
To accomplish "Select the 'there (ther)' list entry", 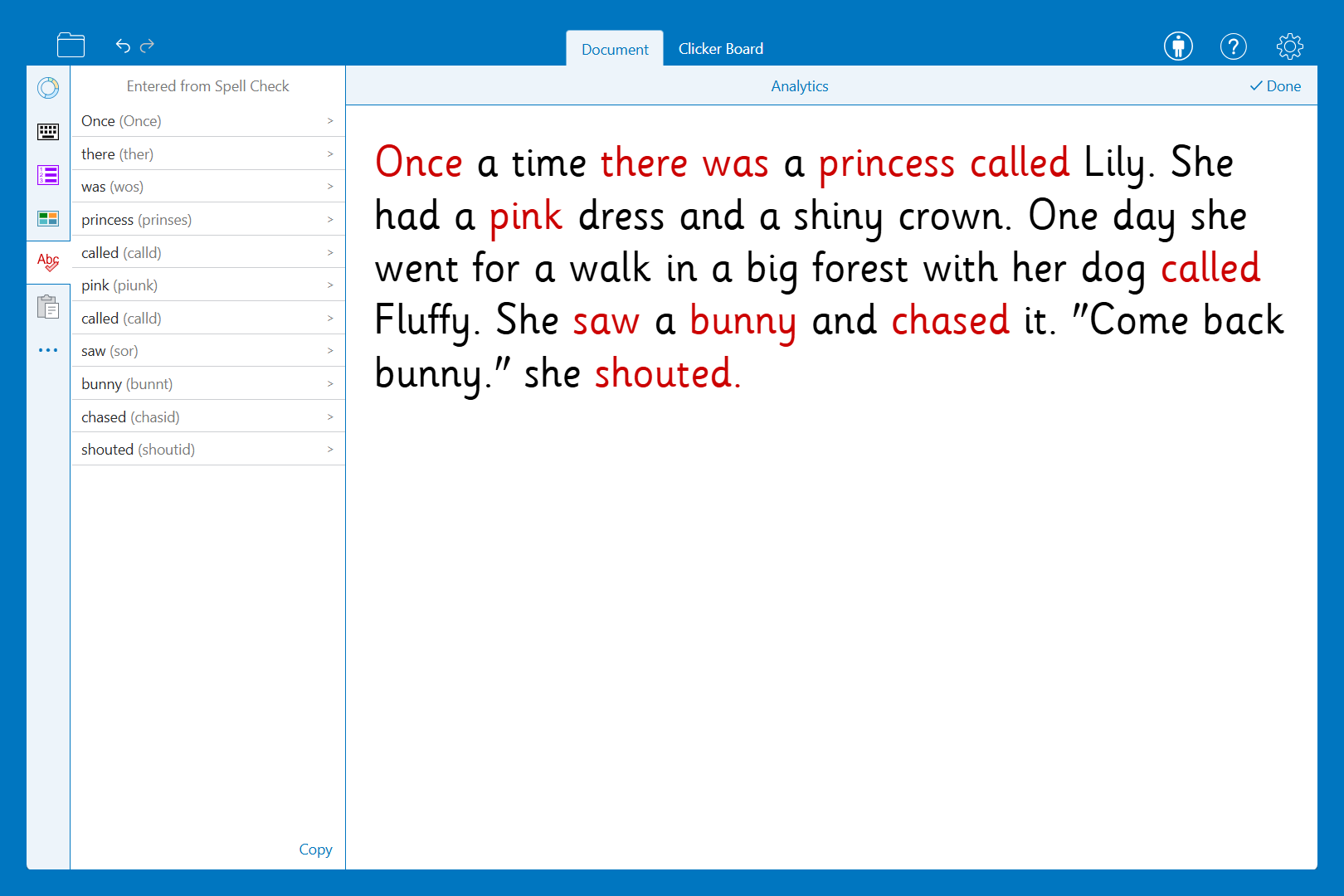I will (x=208, y=154).
